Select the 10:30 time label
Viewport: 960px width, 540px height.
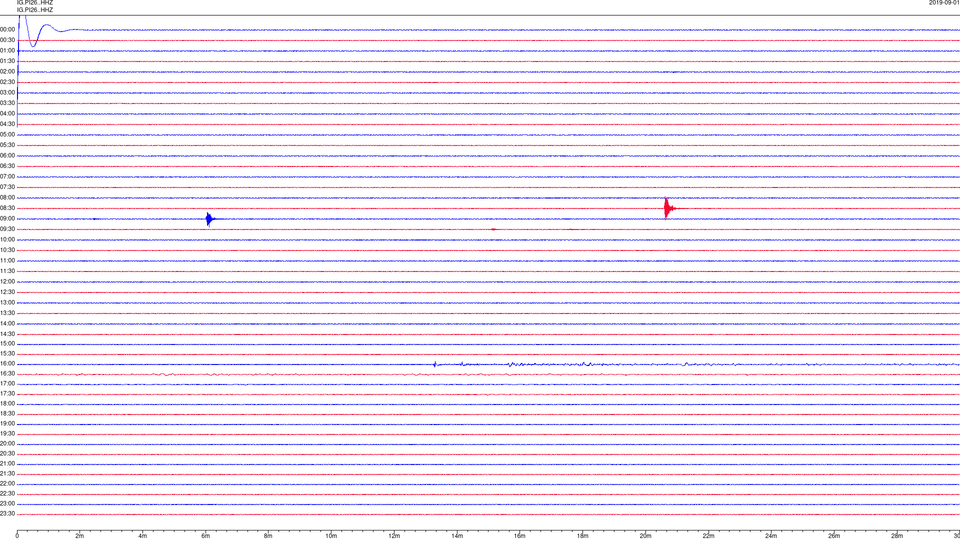(x=7, y=250)
